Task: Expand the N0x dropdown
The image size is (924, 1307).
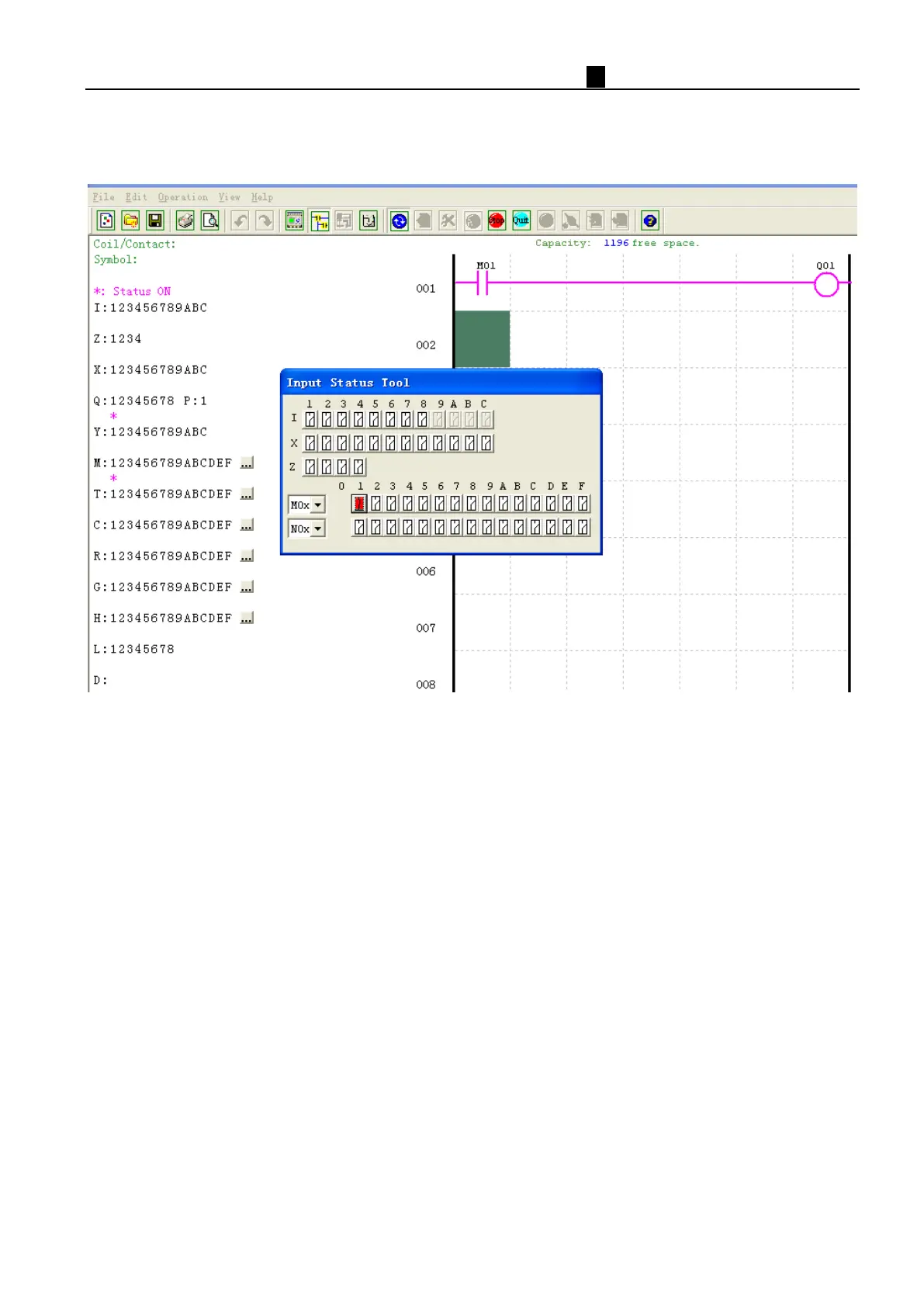Action: tap(317, 529)
